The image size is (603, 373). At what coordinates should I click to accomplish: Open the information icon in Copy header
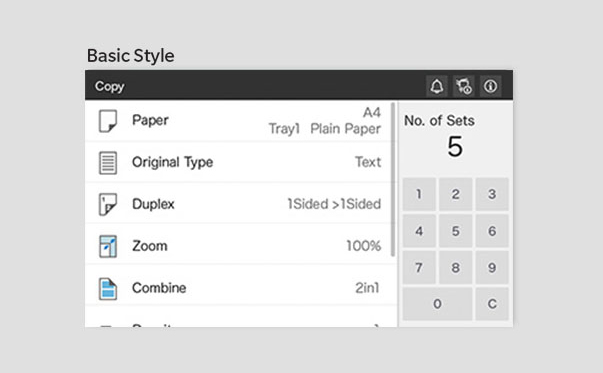click(490, 86)
